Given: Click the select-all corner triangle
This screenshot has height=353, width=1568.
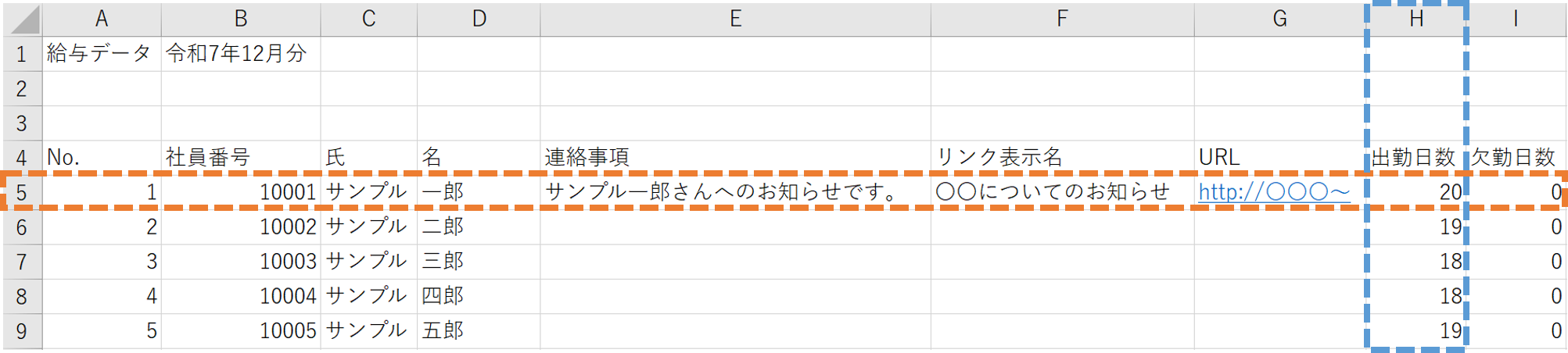Looking at the screenshot, I should point(23,19).
